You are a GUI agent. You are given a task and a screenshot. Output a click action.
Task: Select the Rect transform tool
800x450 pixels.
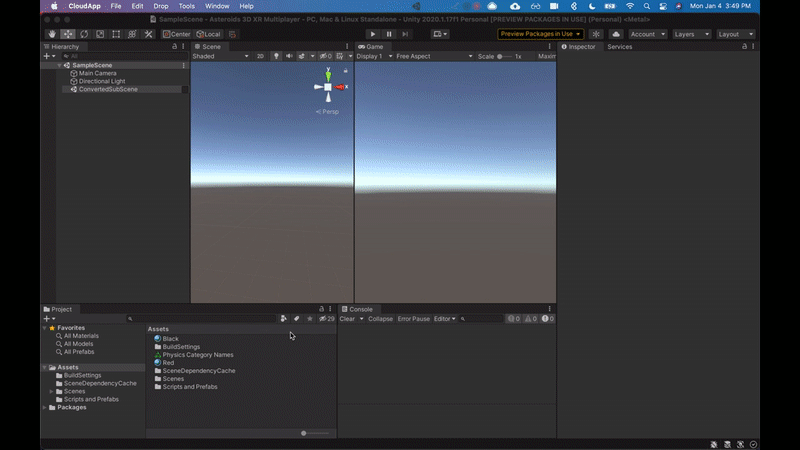[116, 34]
